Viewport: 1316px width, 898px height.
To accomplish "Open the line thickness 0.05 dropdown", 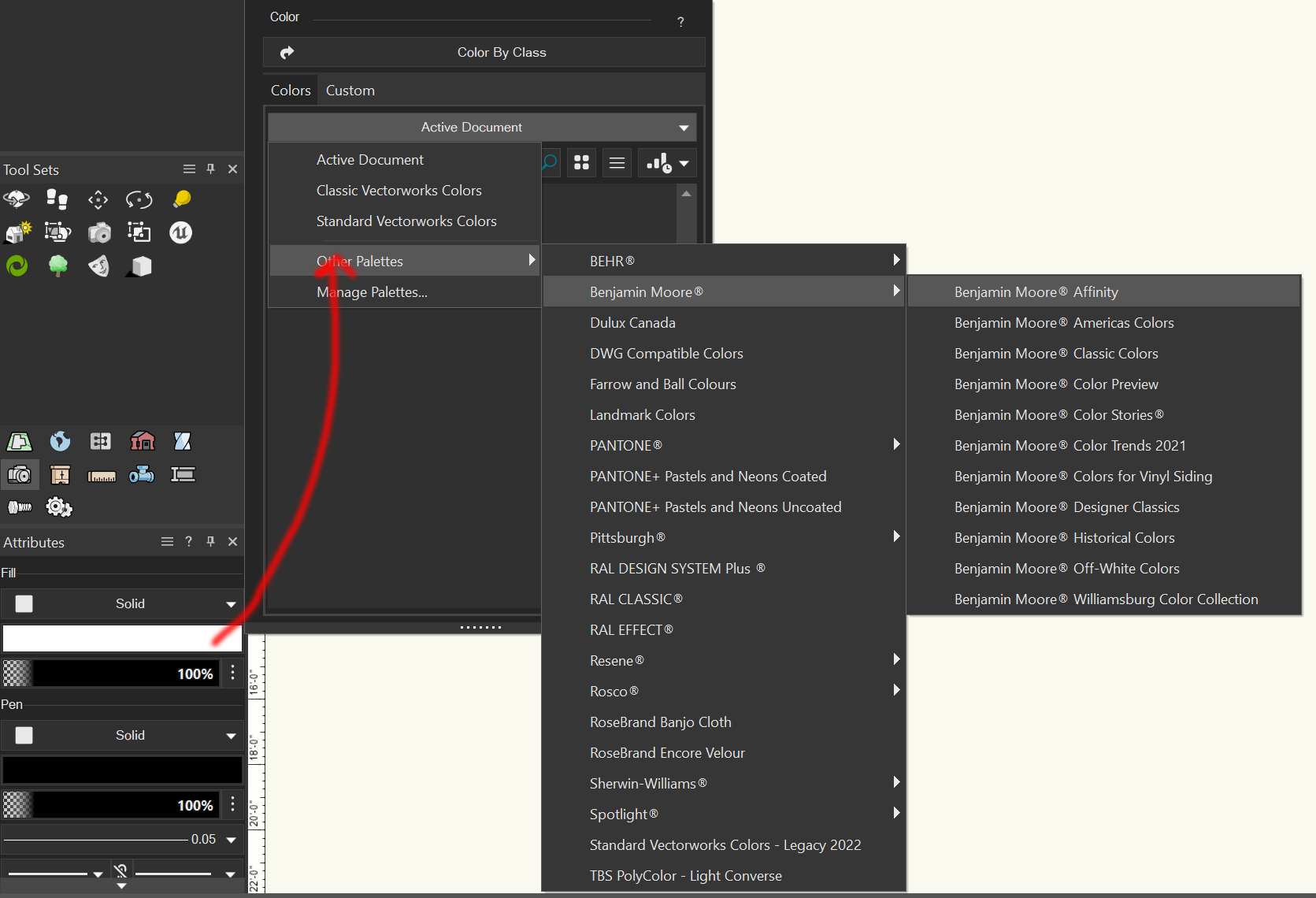I will (x=231, y=840).
